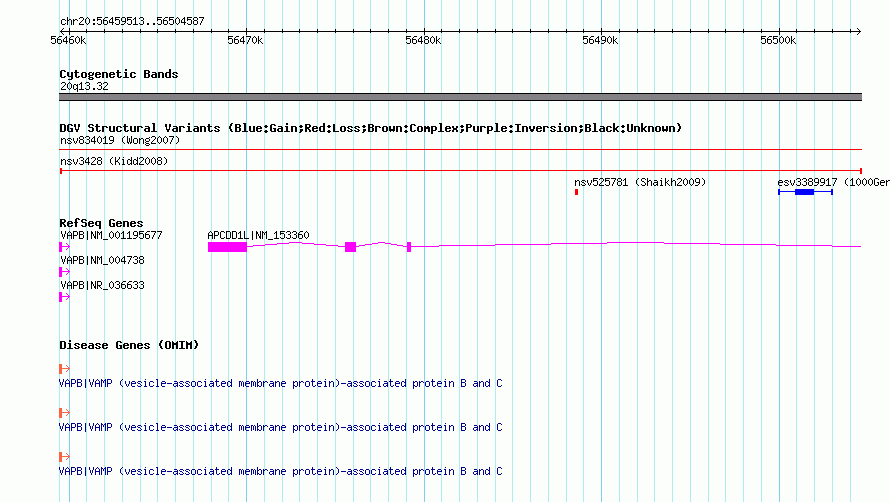
Task: Click the VAPB|NM_001195677 transcript label
Action: pos(111,235)
